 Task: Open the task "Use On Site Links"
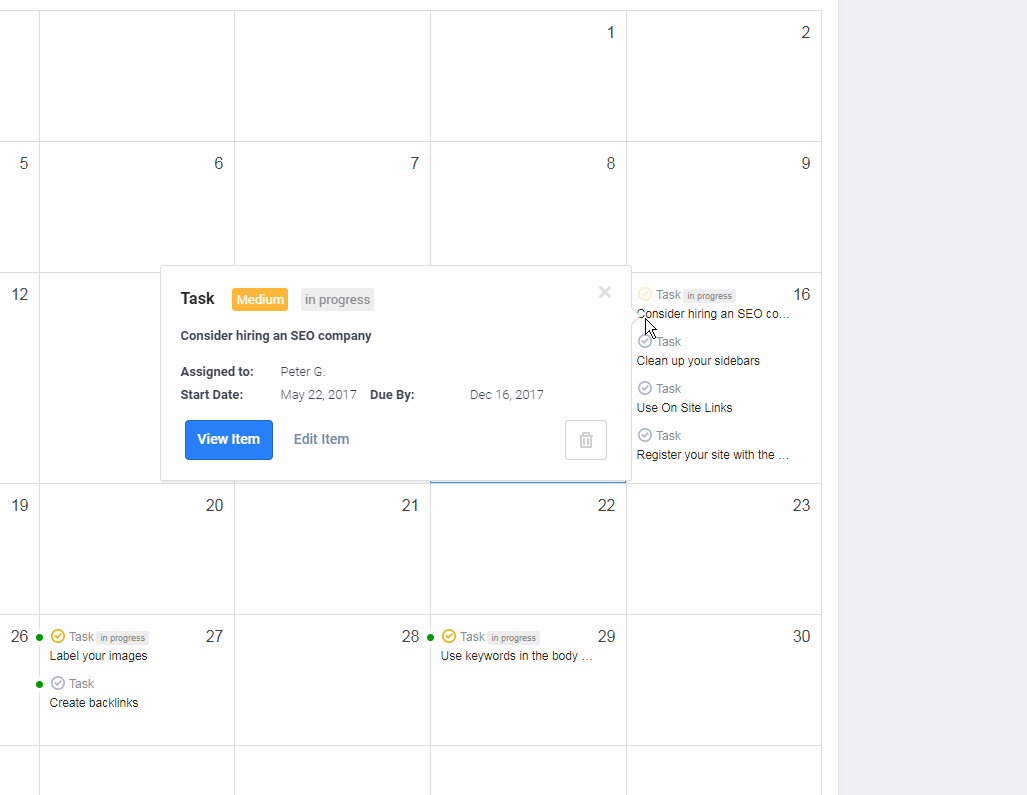tap(684, 407)
